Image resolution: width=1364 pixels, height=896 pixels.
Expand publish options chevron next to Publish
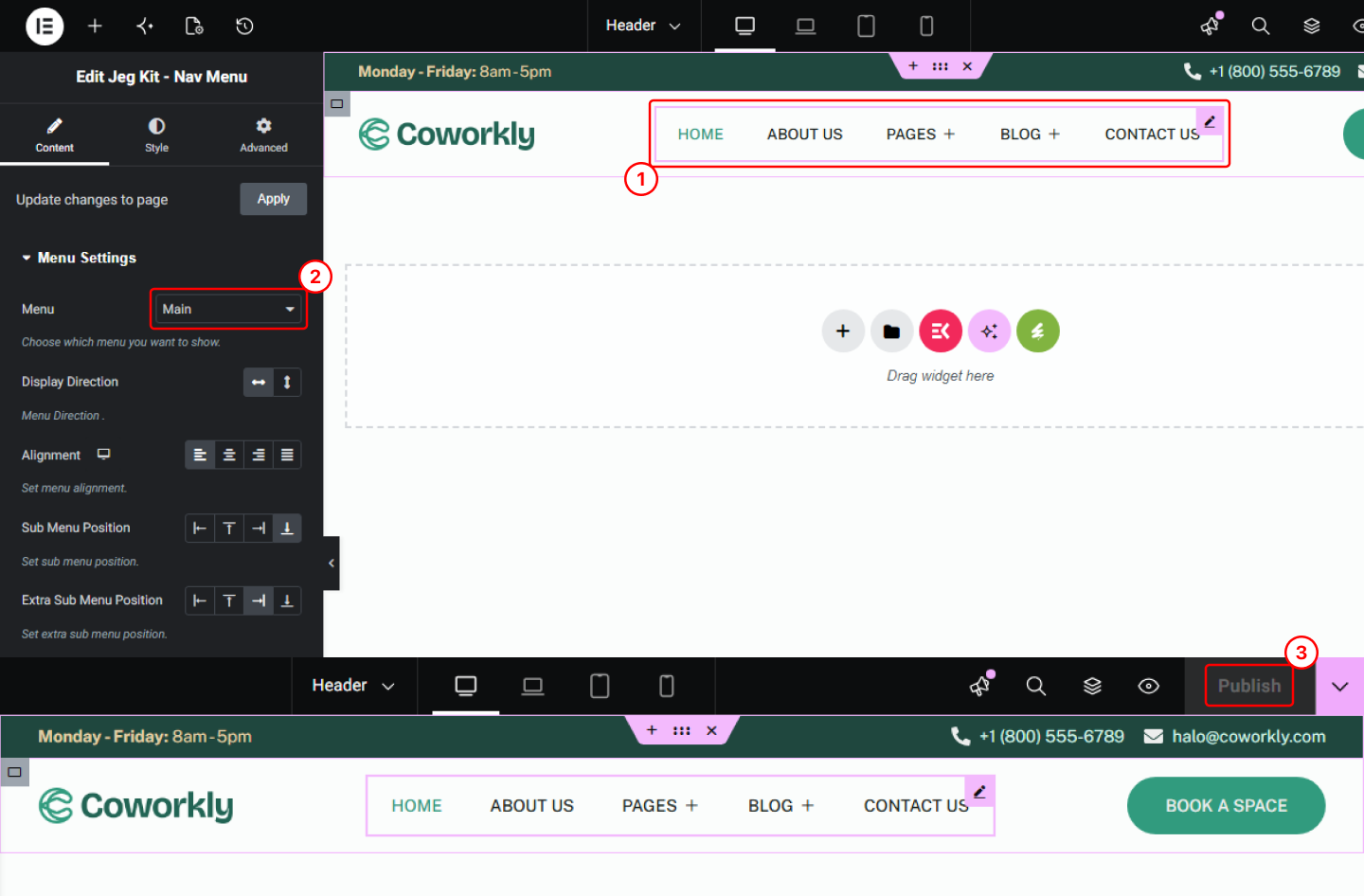1340,686
